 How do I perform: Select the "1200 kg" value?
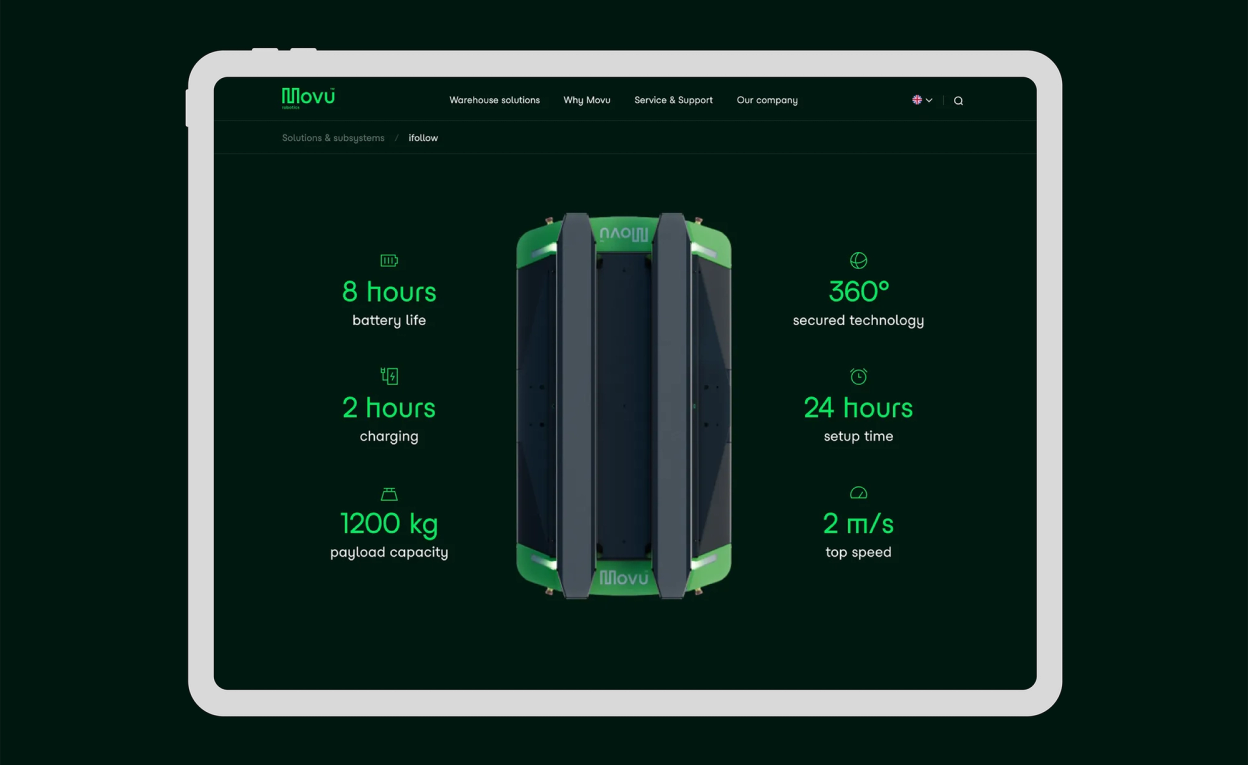[x=389, y=524]
